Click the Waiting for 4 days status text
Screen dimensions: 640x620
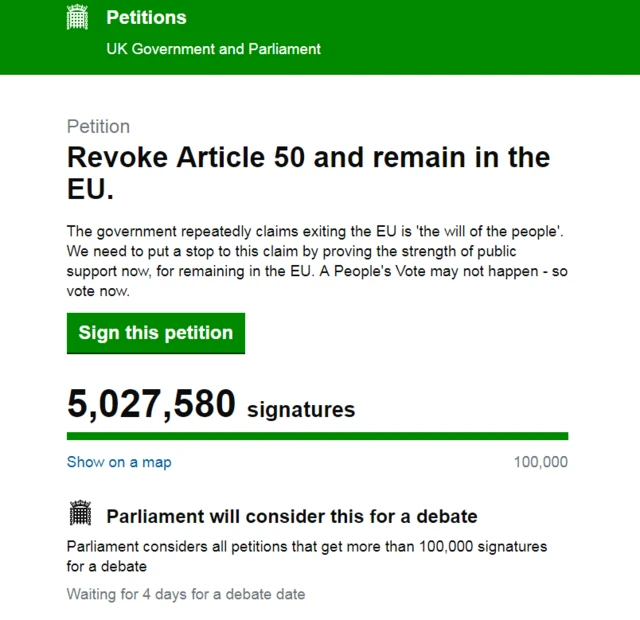(x=186, y=594)
